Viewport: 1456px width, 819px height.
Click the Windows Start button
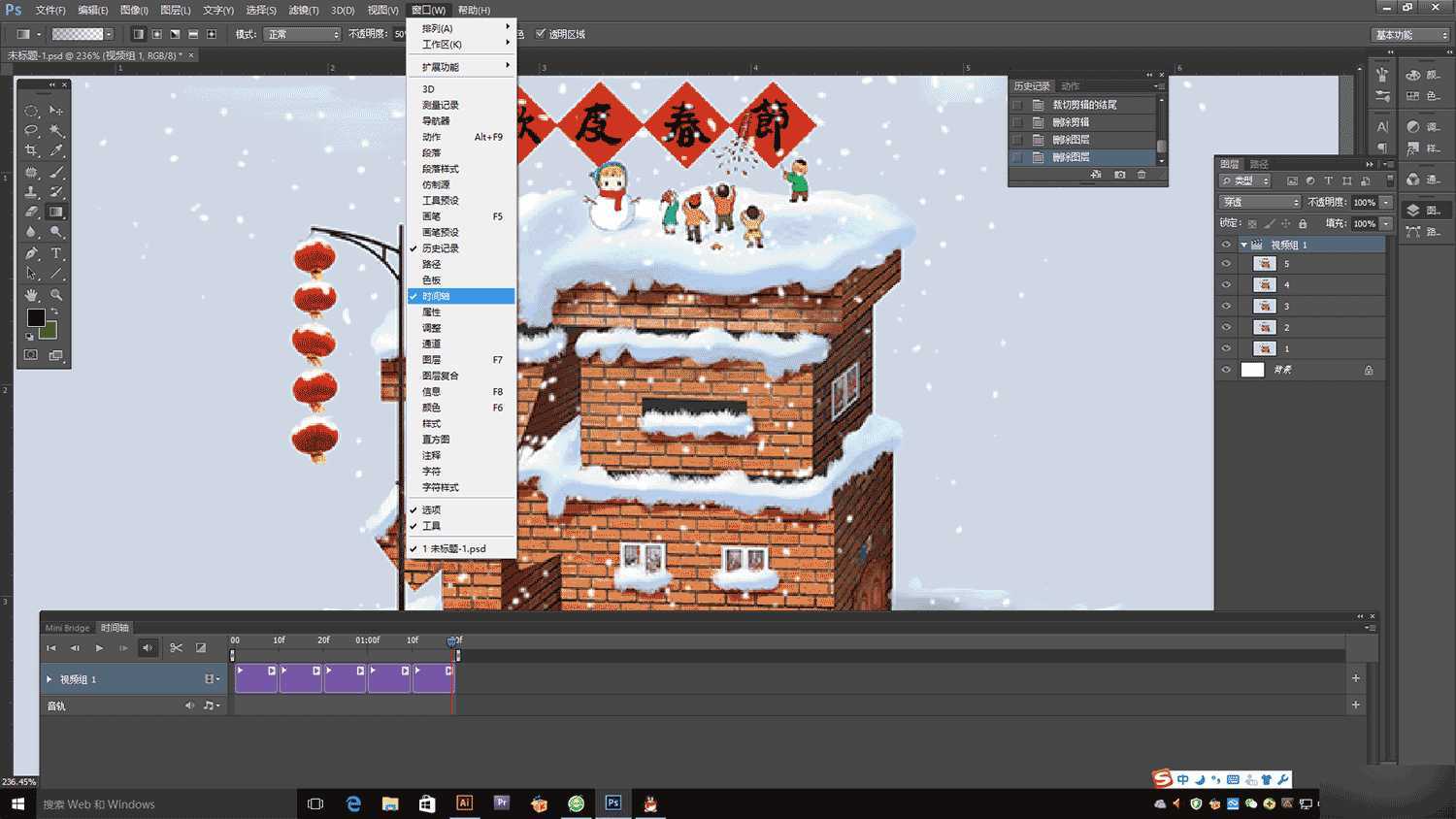tap(17, 803)
